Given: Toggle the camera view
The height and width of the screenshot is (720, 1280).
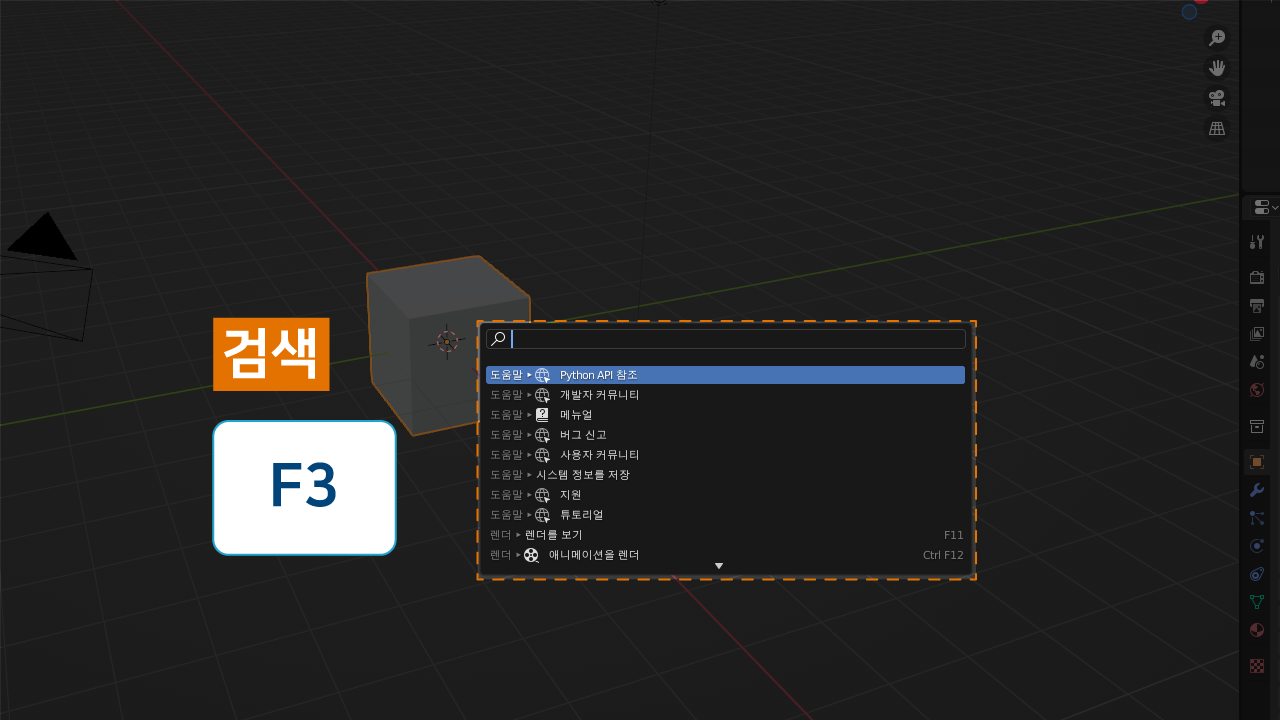Looking at the screenshot, I should [1217, 98].
